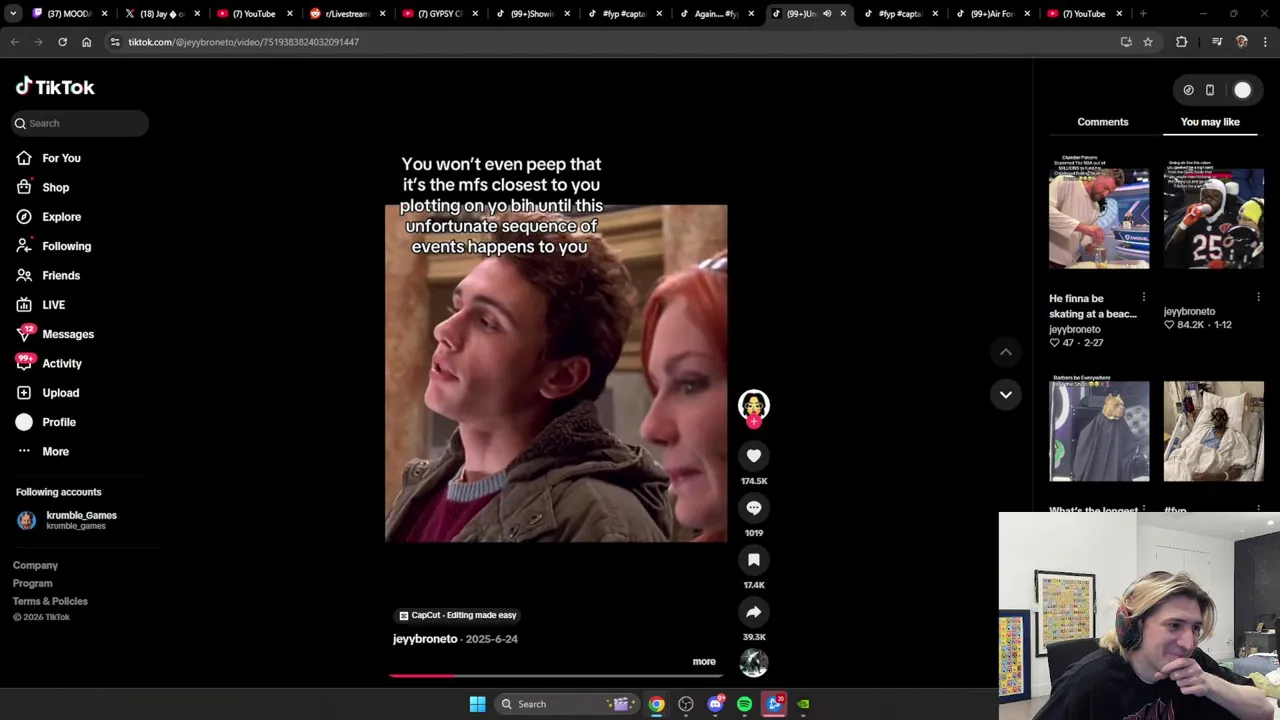Image resolution: width=1280 pixels, height=720 pixels.
Task: Click 'He finna be skating at a beac...' title
Action: [x=1093, y=306]
